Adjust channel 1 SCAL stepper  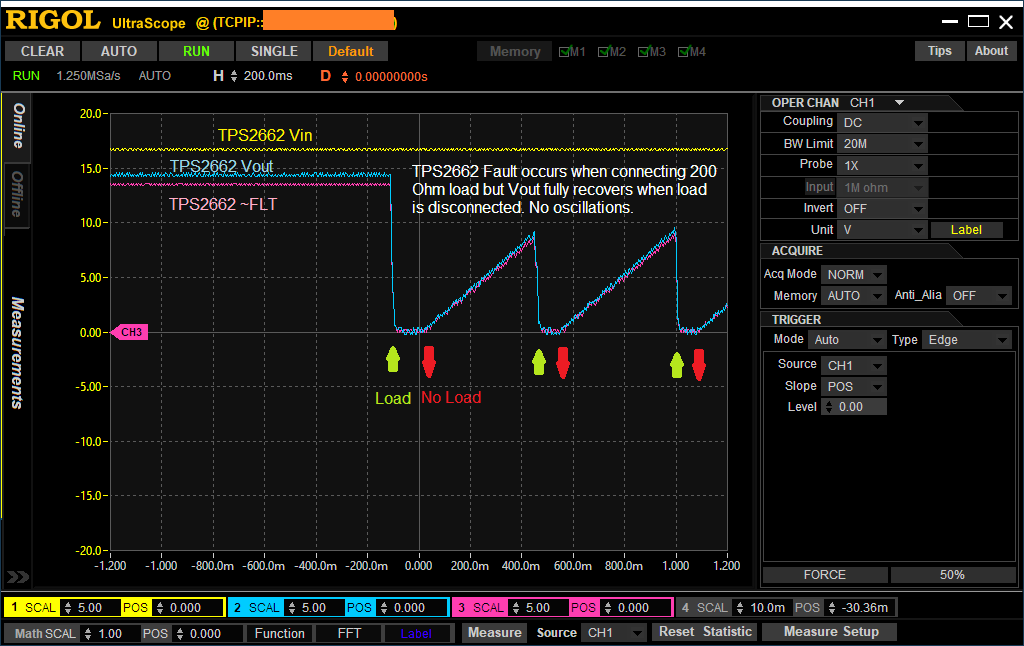click(x=67, y=608)
